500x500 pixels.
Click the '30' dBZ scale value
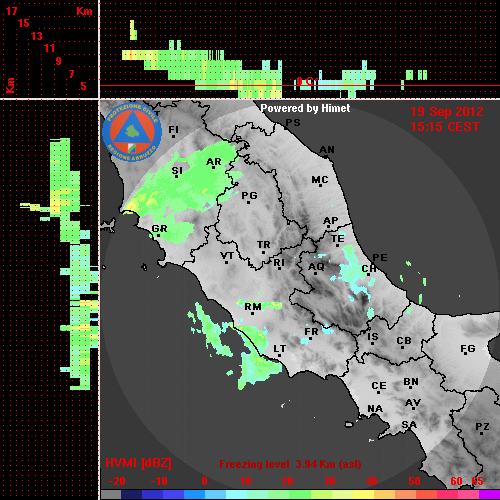[329, 481]
